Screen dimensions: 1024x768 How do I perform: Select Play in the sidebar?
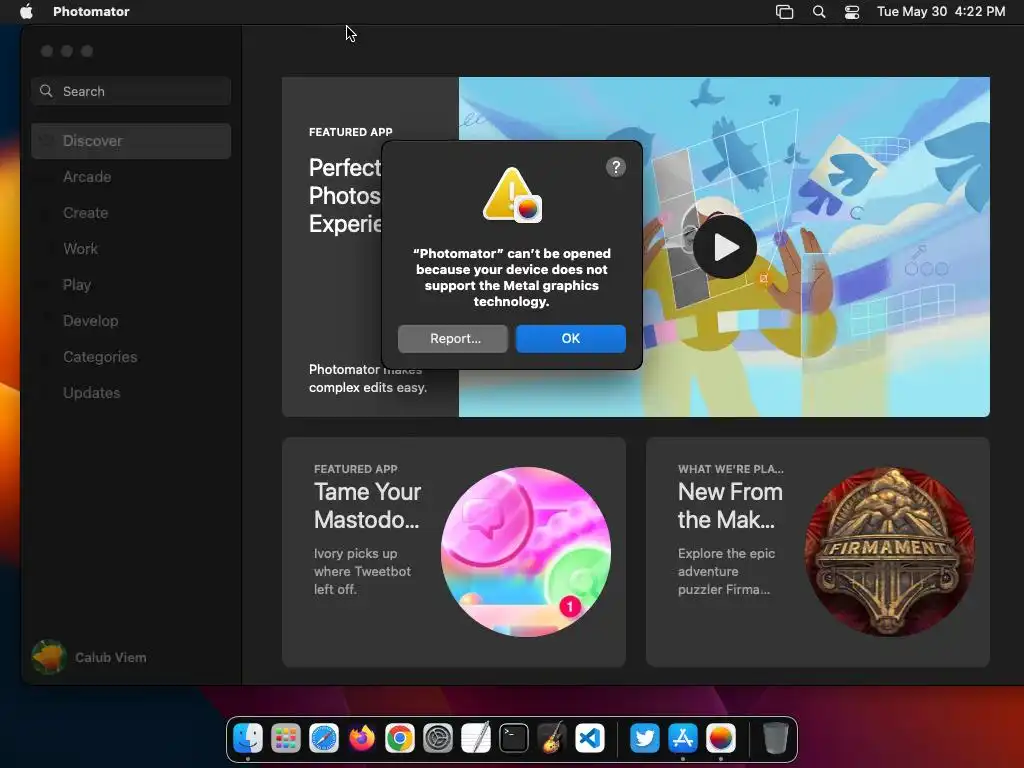point(131,285)
